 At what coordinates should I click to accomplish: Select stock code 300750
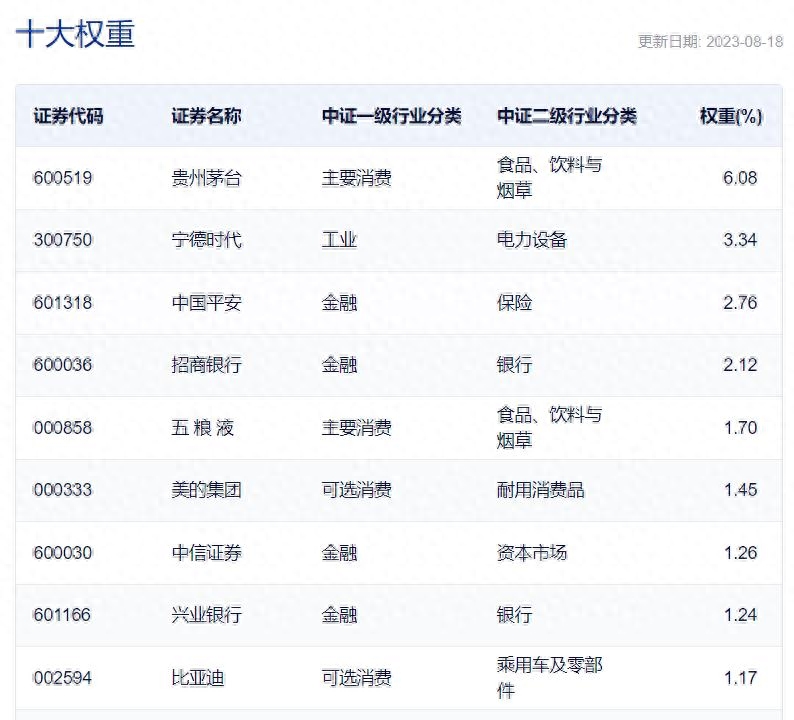[x=63, y=239]
